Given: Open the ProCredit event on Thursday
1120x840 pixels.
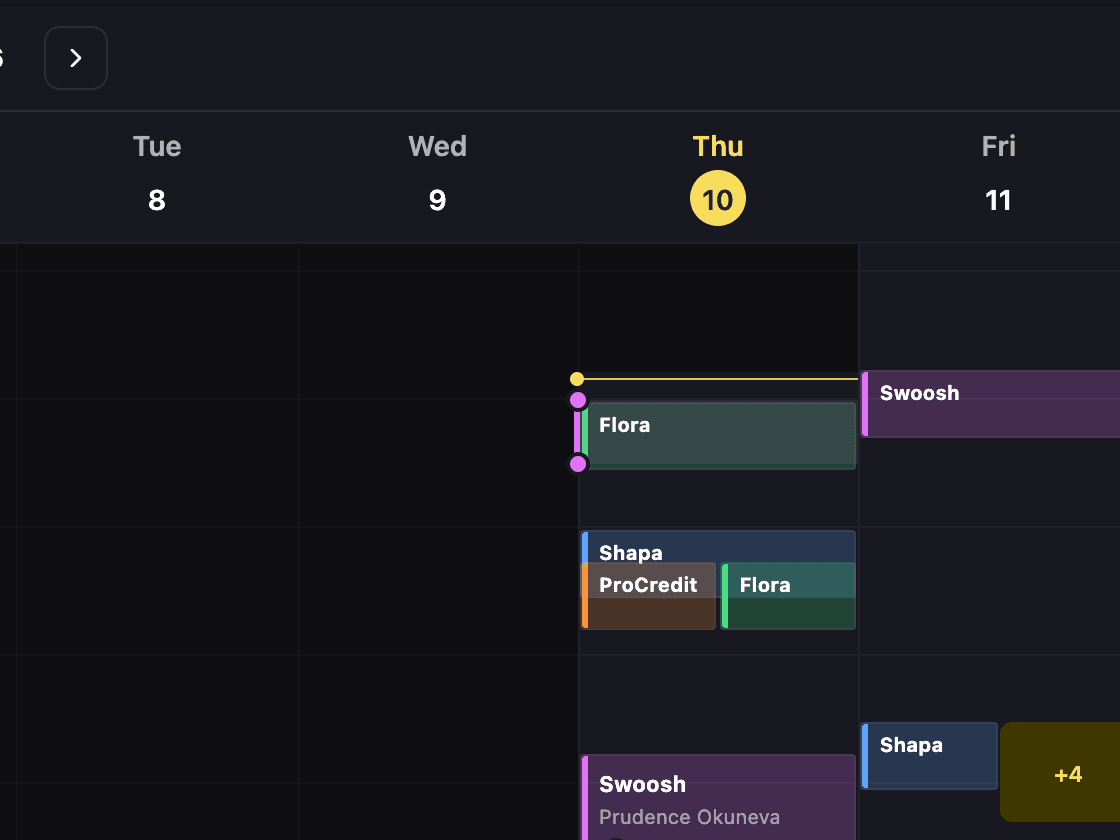Looking at the screenshot, I should tap(649, 596).
